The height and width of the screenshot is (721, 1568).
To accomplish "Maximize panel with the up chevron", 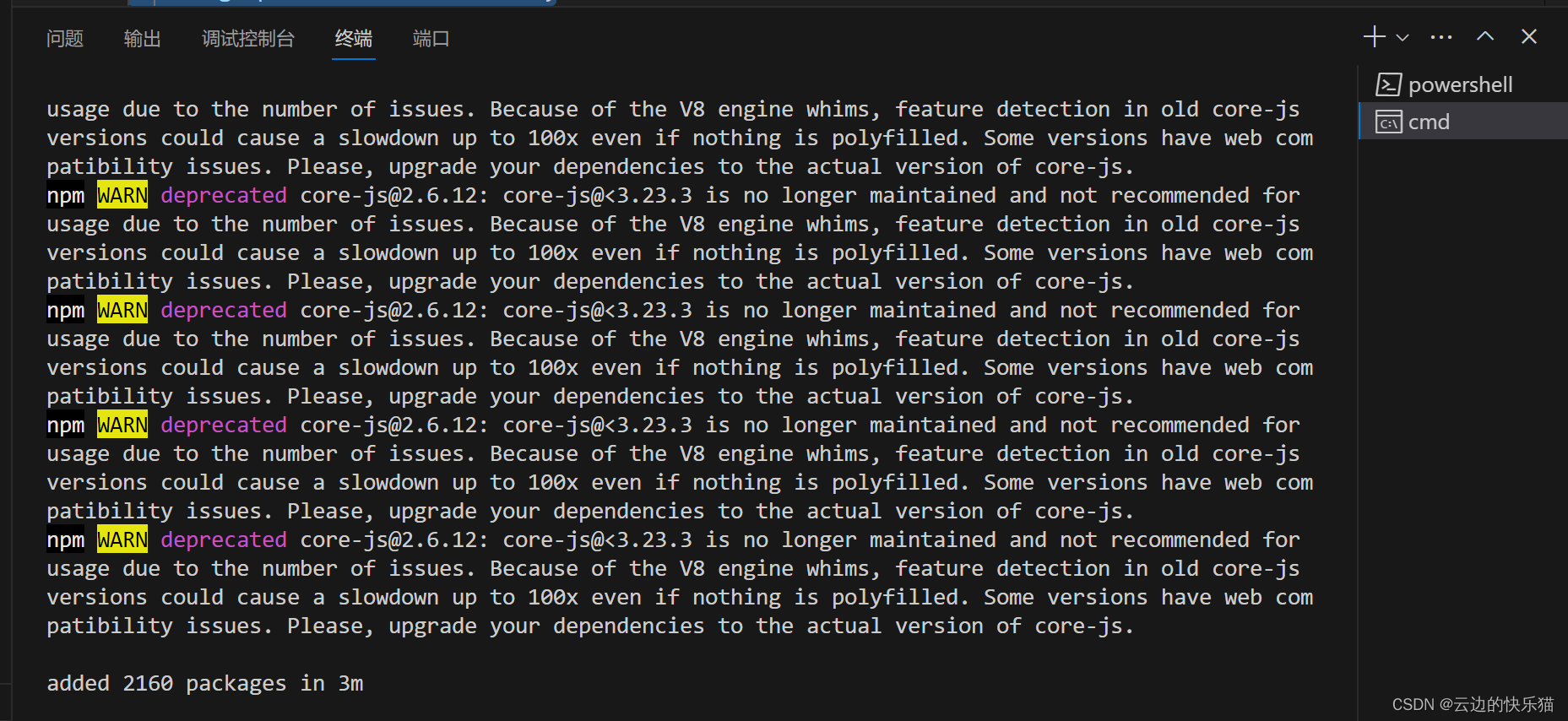I will (x=1485, y=36).
